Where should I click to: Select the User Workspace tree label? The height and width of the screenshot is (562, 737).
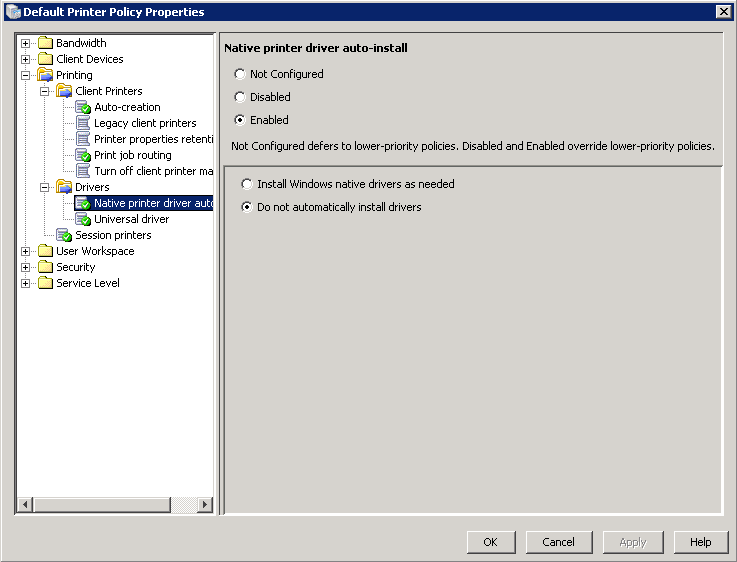coord(95,251)
